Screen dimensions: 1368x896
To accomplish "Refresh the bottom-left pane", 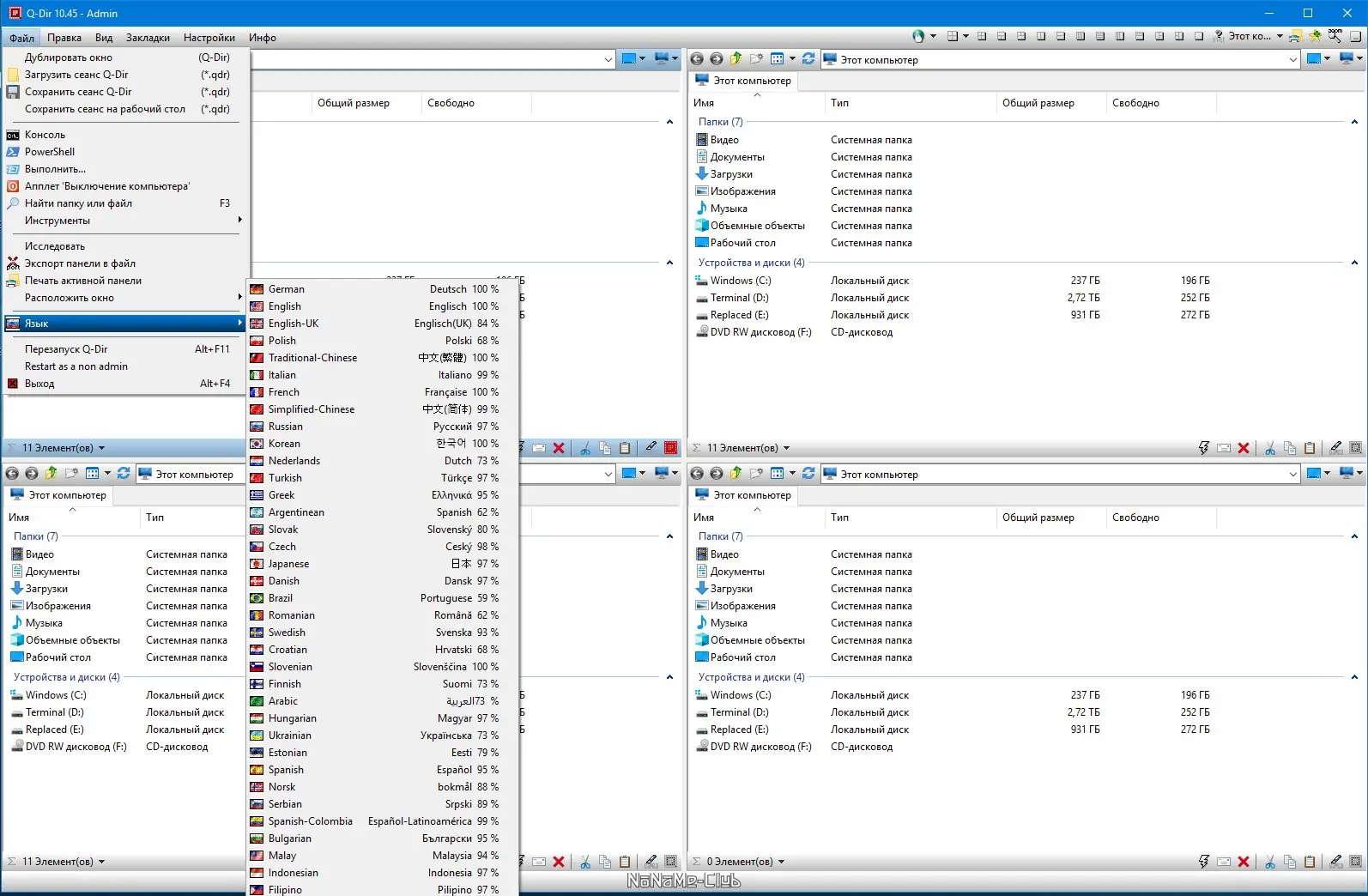I will (x=124, y=474).
